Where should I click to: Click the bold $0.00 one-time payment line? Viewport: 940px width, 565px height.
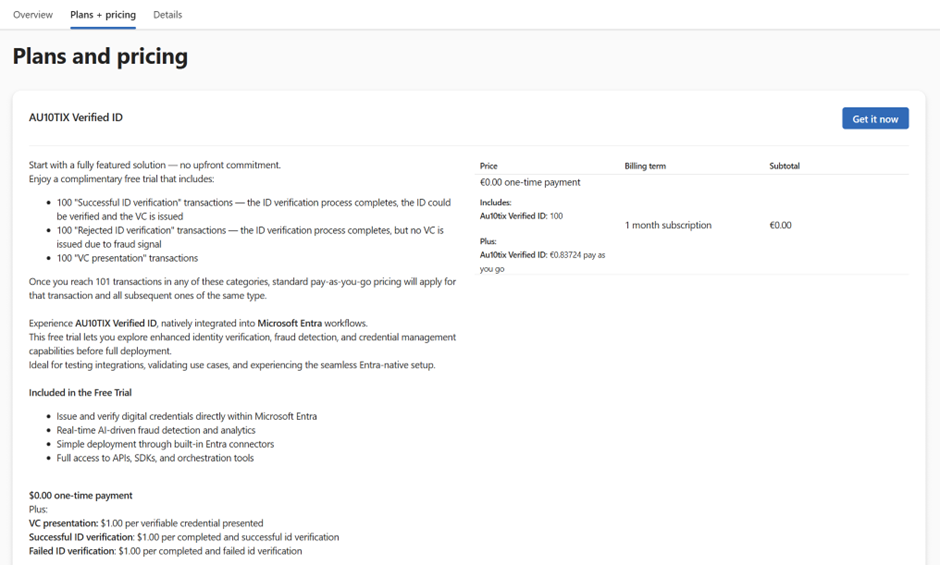point(81,496)
